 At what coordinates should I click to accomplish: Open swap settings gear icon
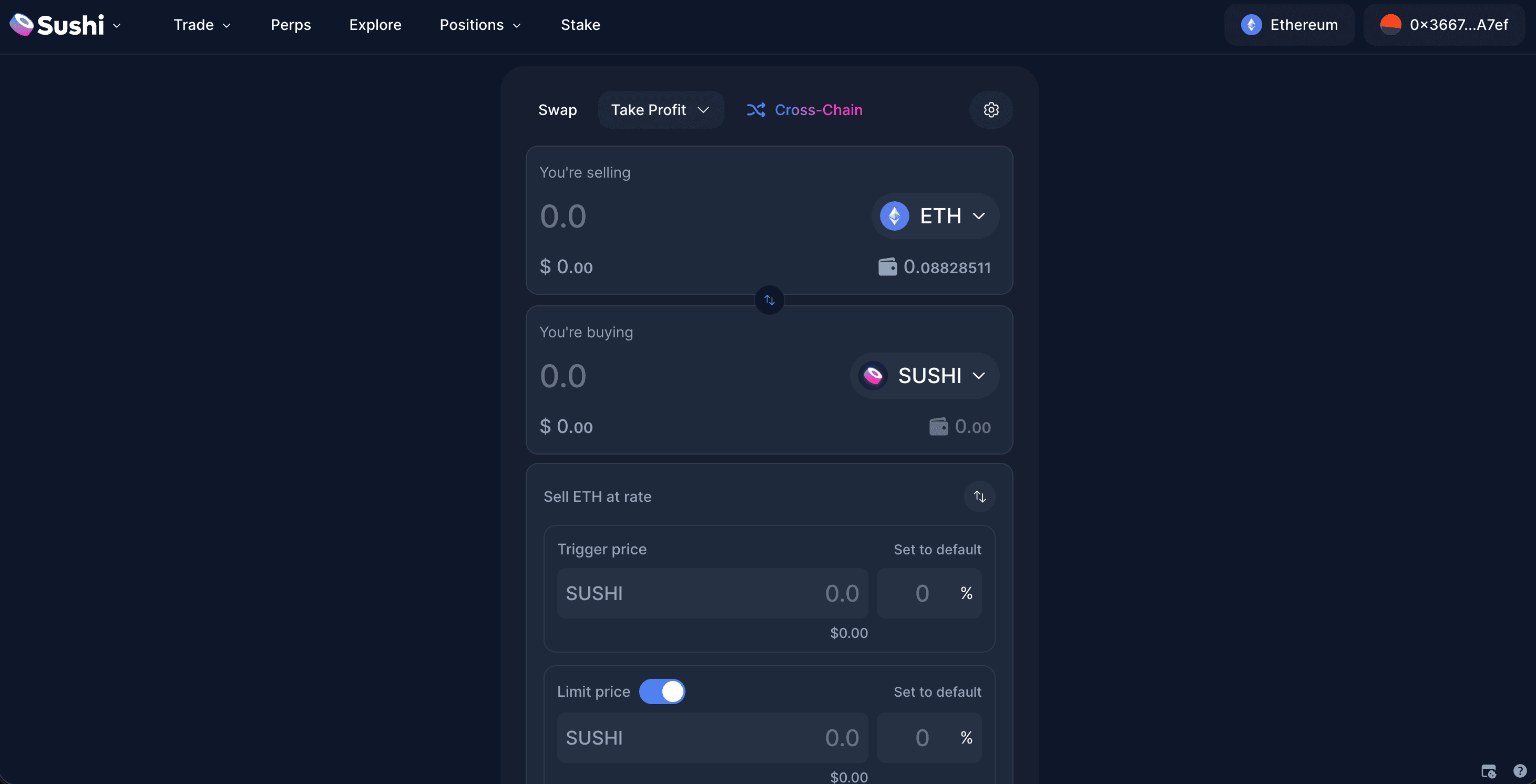click(x=991, y=110)
